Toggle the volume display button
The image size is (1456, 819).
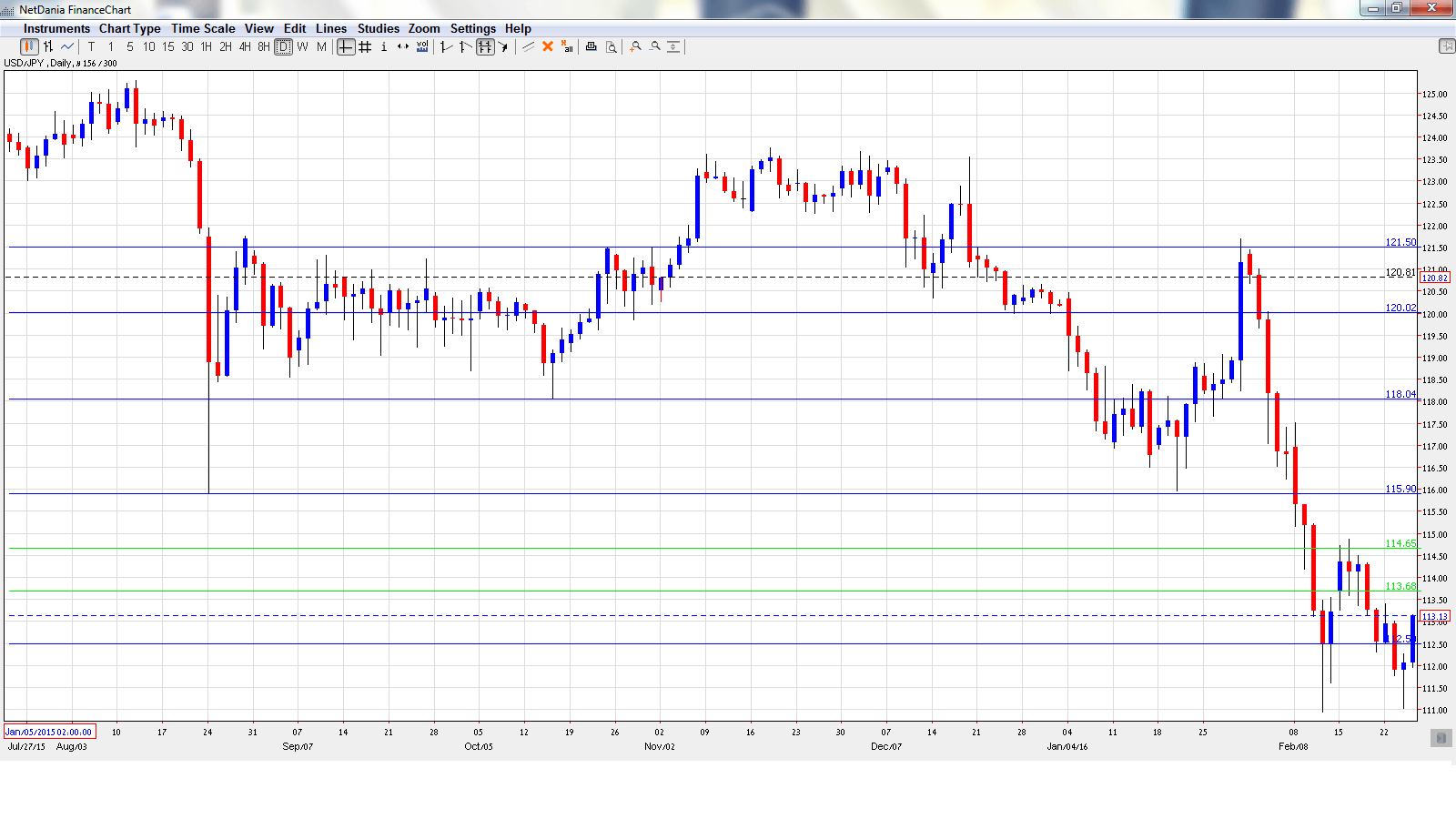tap(422, 46)
